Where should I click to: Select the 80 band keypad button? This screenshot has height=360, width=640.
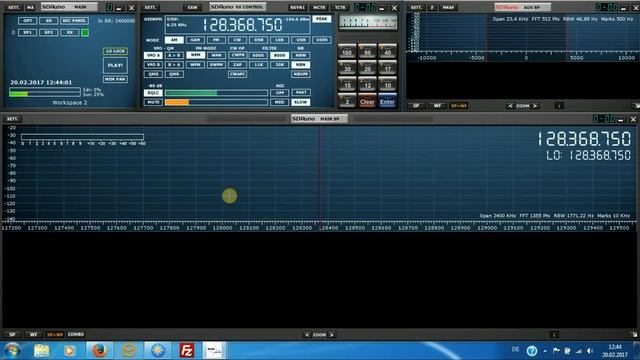pyautogui.click(x=367, y=51)
